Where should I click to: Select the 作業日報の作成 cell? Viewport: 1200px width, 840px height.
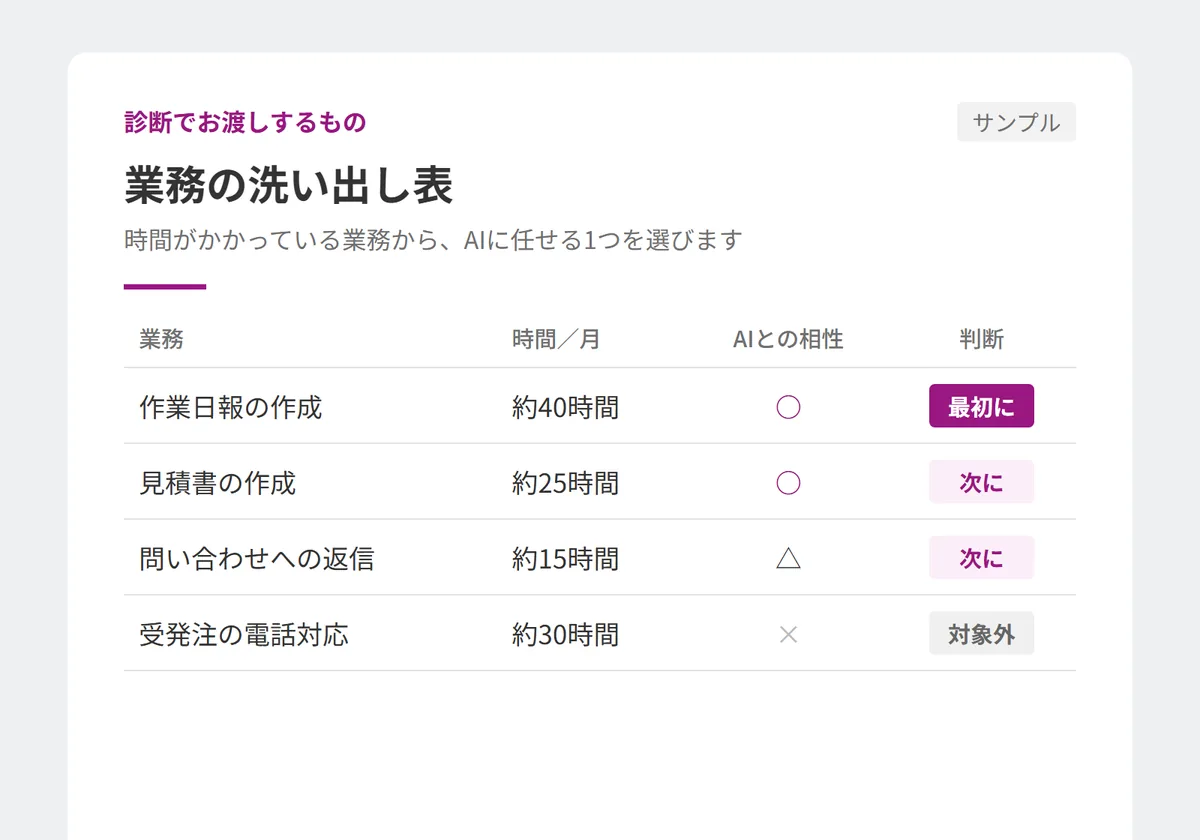231,407
